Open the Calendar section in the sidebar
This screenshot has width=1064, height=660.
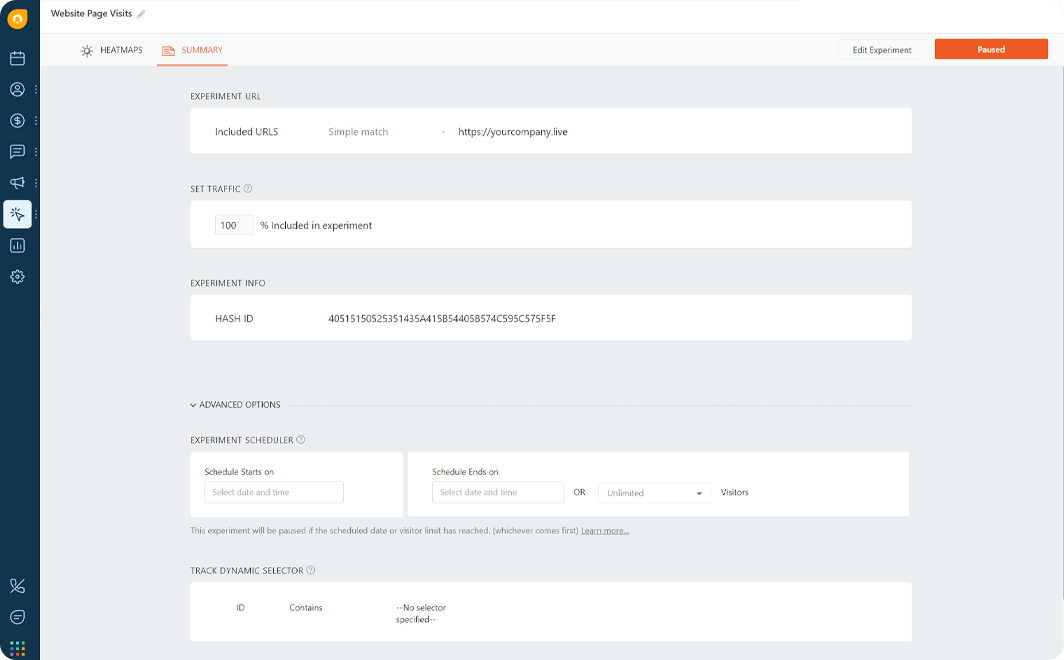[16, 58]
